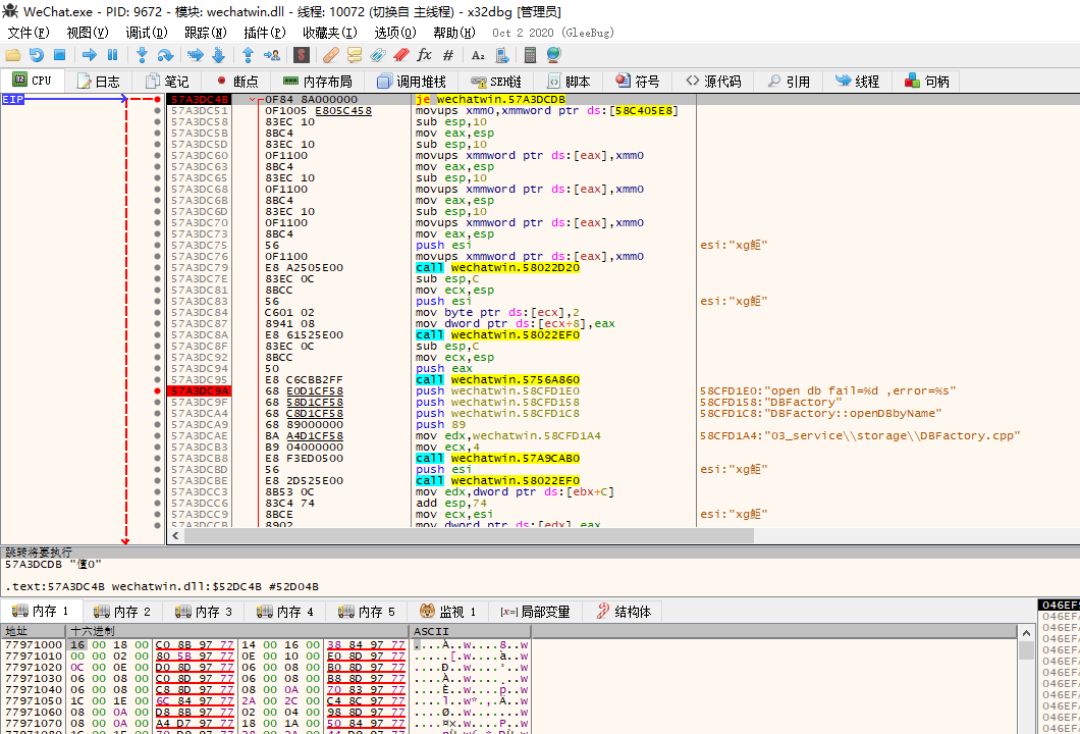
Task: Toggle breakpoint dot at row 57A3DC9F
Action: tap(158, 402)
